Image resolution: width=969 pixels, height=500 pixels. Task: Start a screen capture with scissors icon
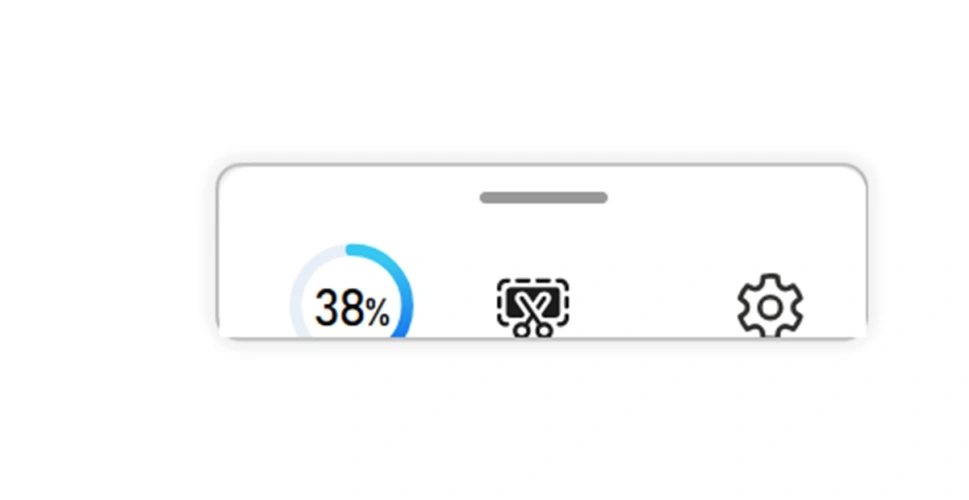[533, 307]
